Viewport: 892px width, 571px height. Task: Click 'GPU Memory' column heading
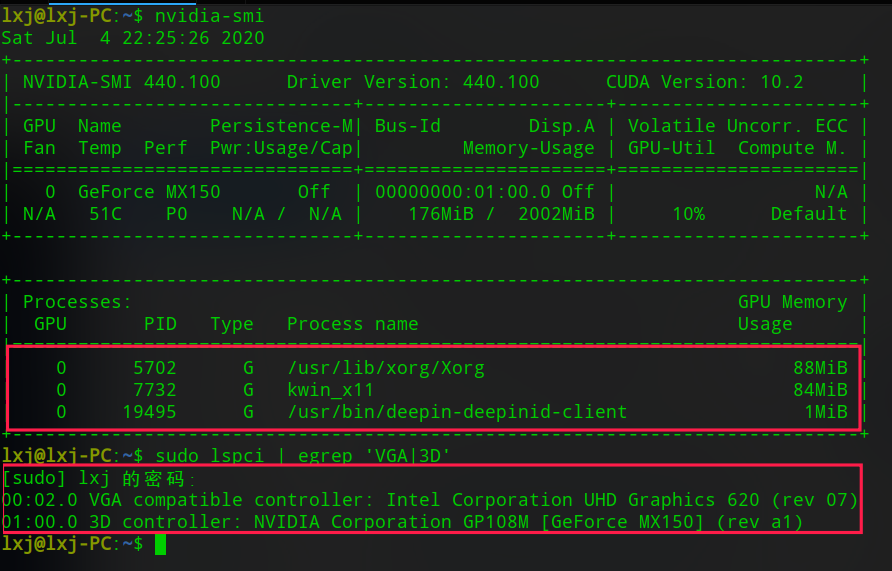pyautogui.click(x=792, y=301)
